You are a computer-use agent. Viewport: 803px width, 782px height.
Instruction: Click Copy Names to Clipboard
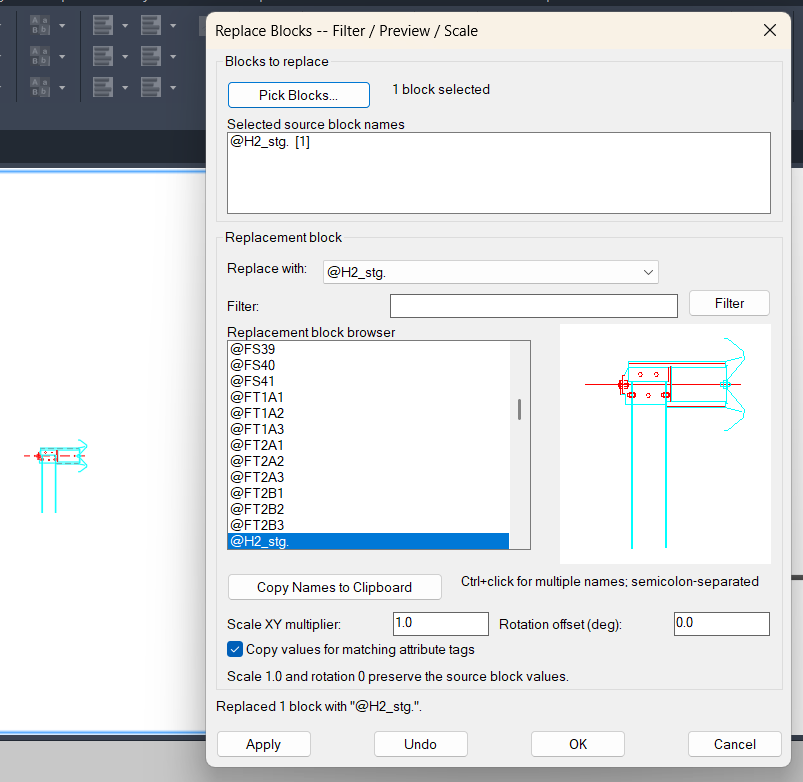(334, 587)
